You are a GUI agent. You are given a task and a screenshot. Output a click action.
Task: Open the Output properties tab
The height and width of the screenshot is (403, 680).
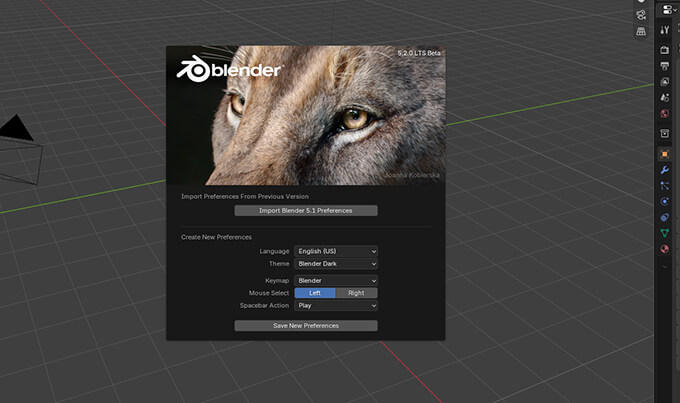664,66
